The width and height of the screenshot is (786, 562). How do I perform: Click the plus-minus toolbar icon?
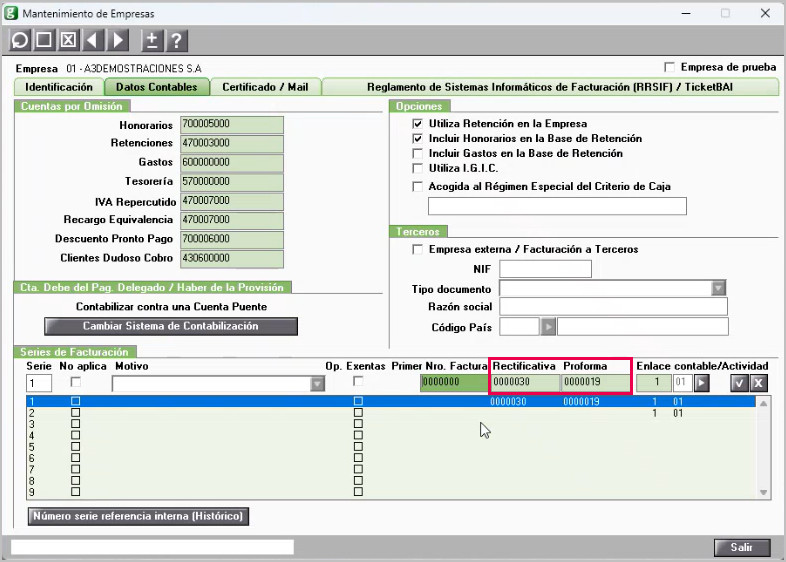[152, 40]
